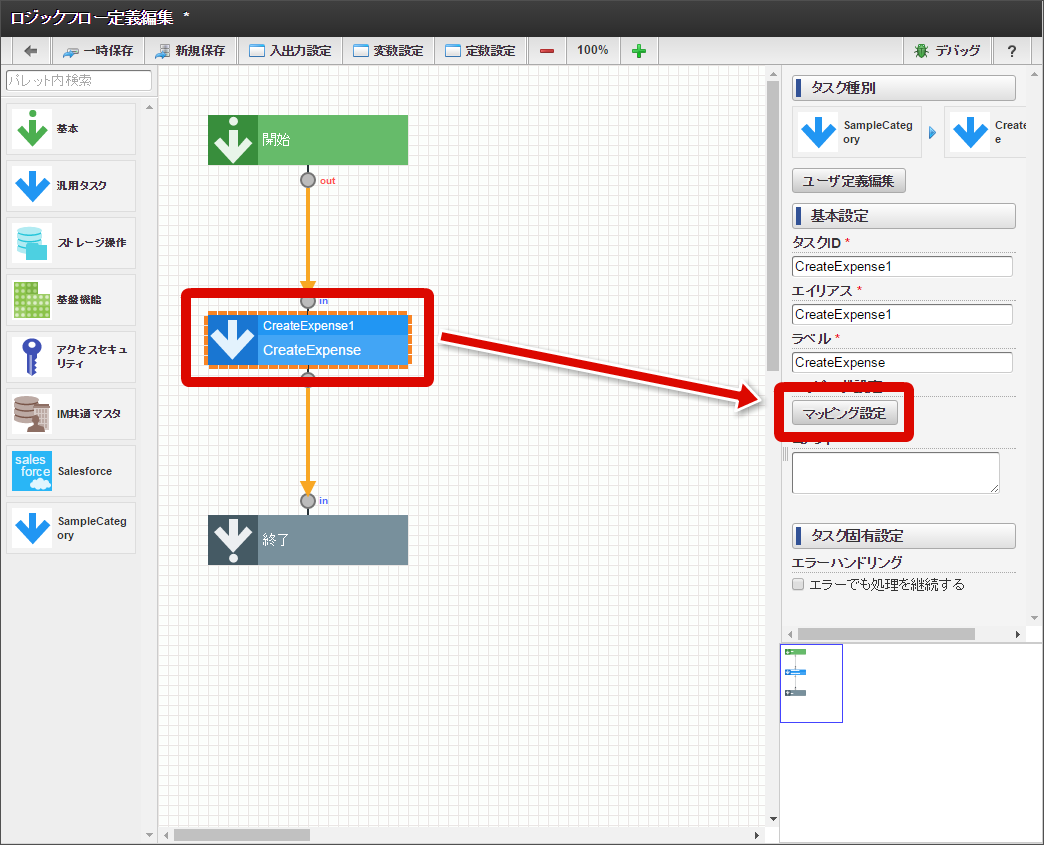The height and width of the screenshot is (845, 1044).
Task: Click the red minus zoom-out icon
Action: point(547,51)
